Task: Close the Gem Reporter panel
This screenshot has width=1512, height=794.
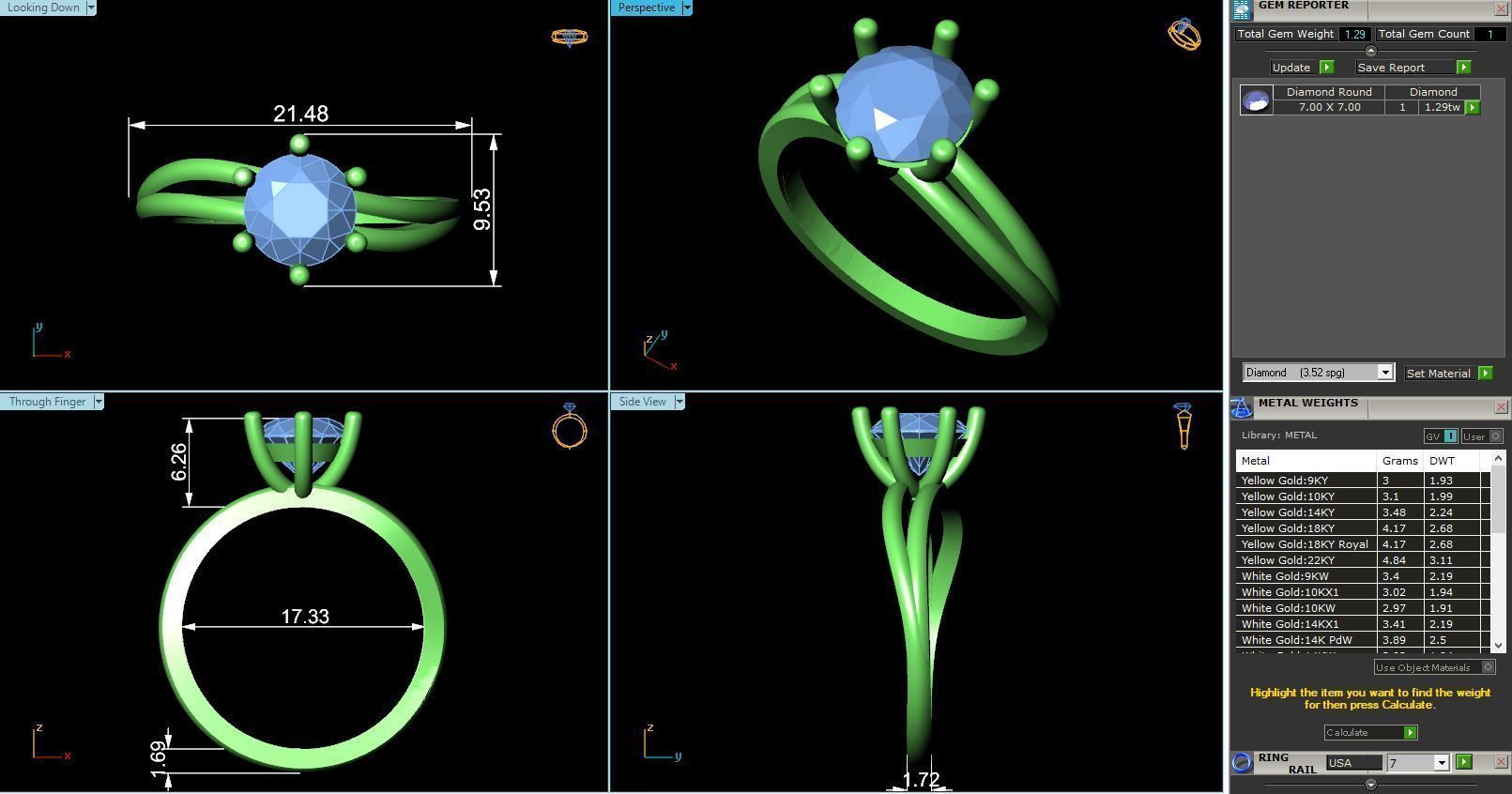Action: 1501,8
